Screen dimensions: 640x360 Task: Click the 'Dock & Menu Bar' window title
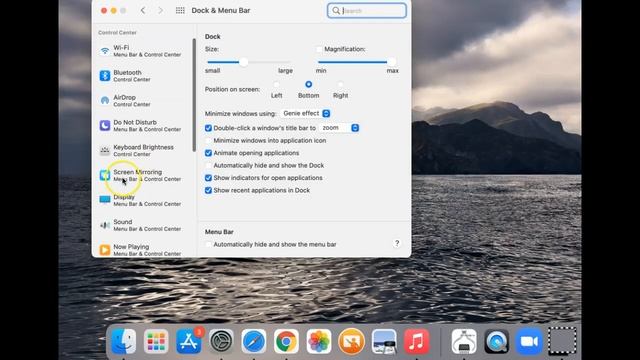[x=221, y=11]
